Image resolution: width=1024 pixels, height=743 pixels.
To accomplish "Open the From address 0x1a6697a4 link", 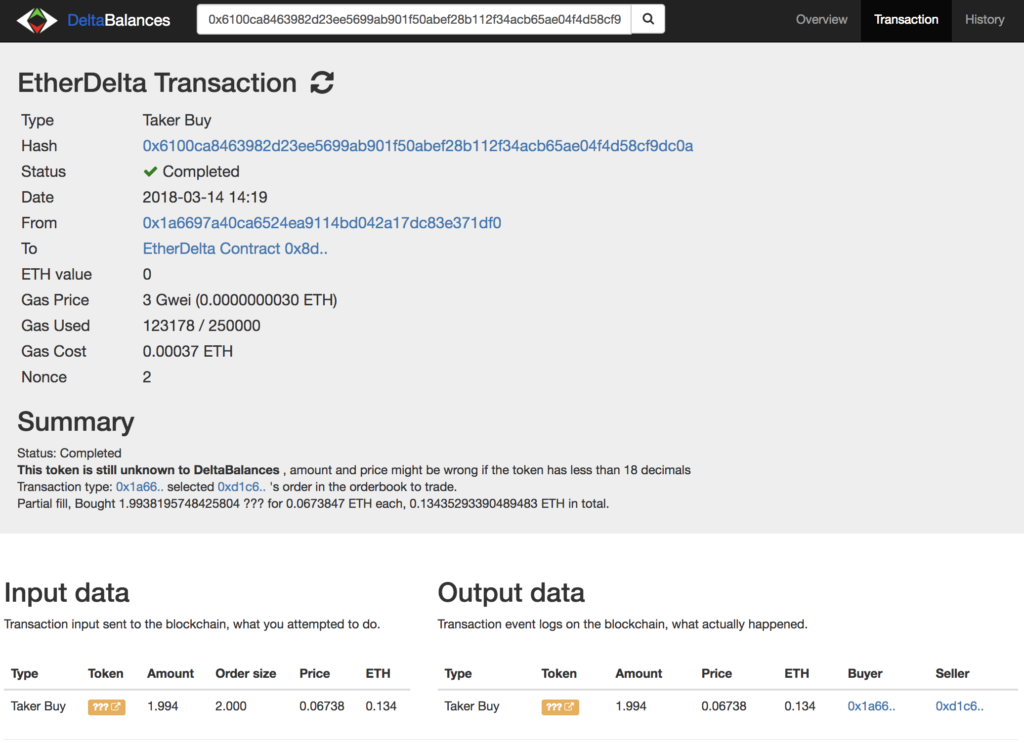I will [322, 223].
